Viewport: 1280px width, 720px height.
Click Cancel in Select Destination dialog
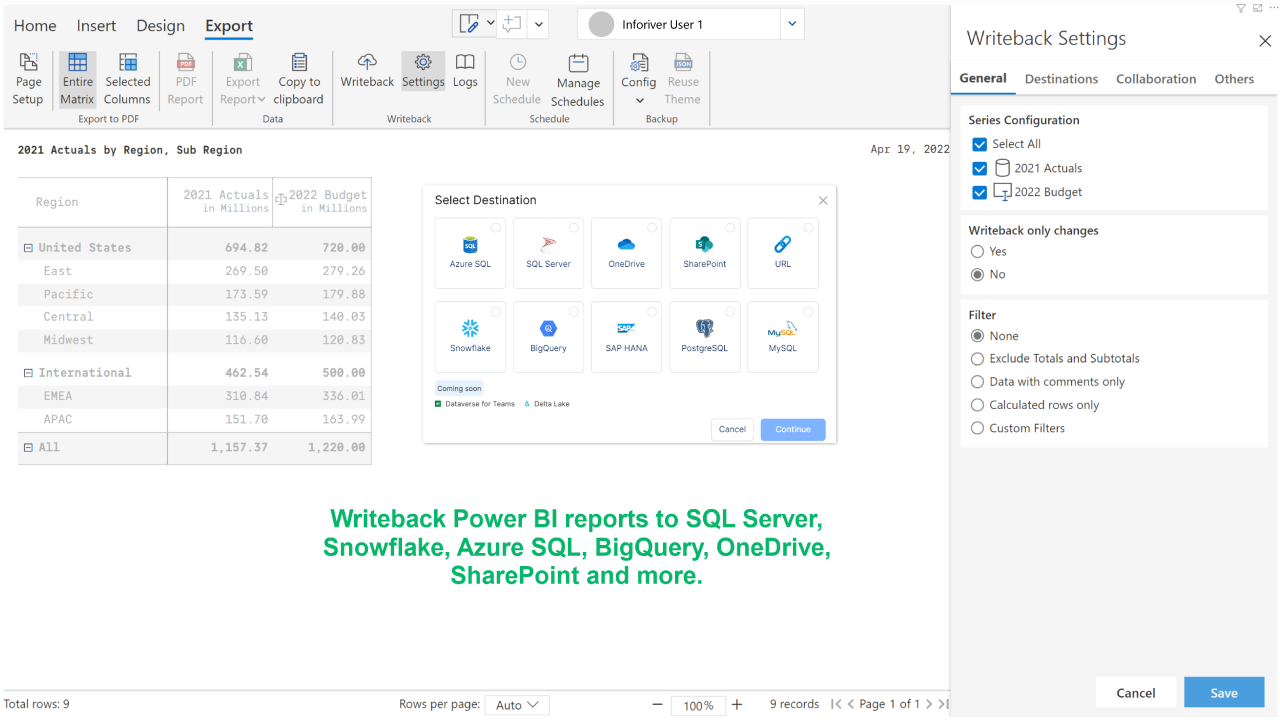pyautogui.click(x=732, y=429)
